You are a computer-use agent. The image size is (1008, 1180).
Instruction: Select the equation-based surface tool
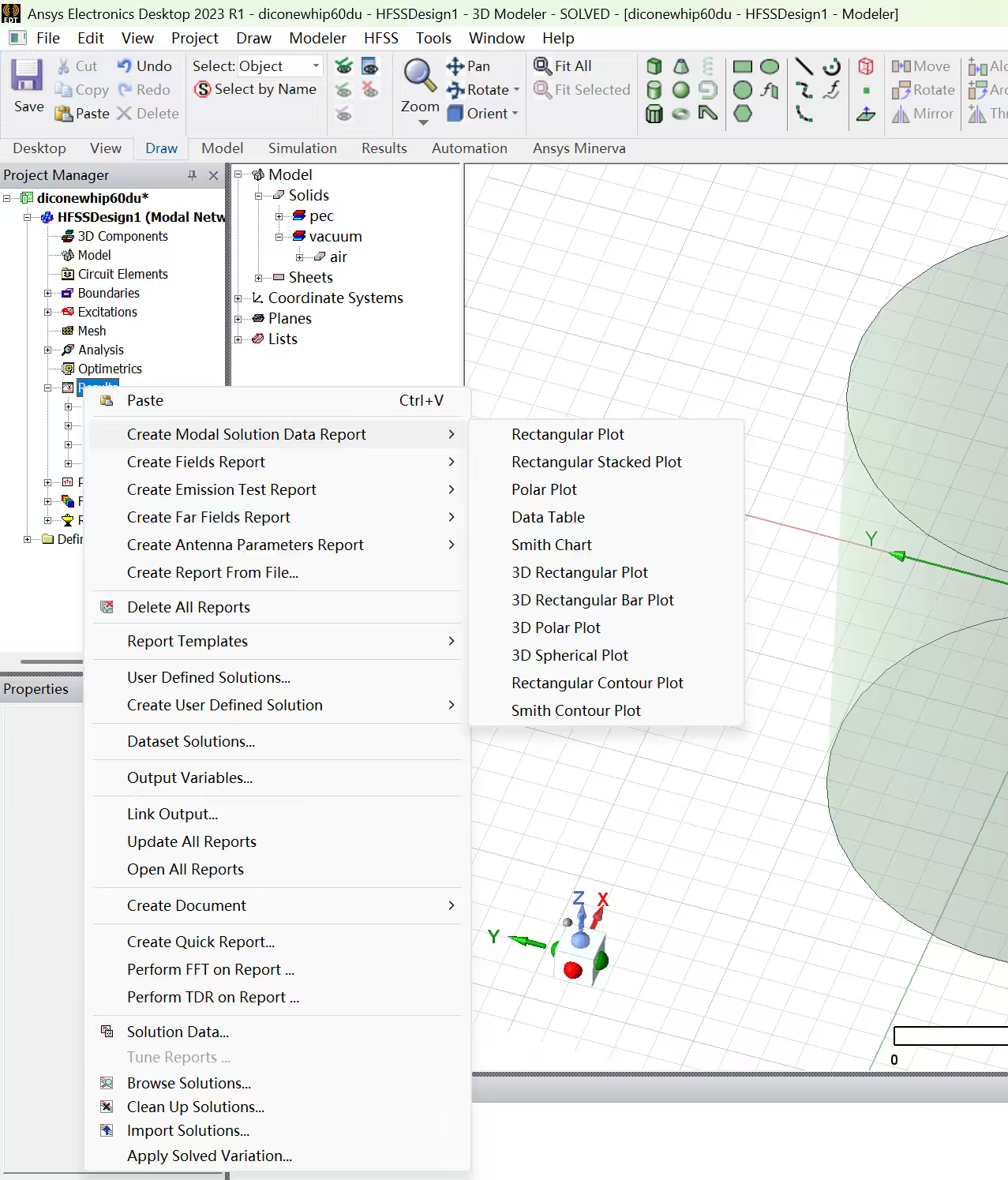click(770, 90)
